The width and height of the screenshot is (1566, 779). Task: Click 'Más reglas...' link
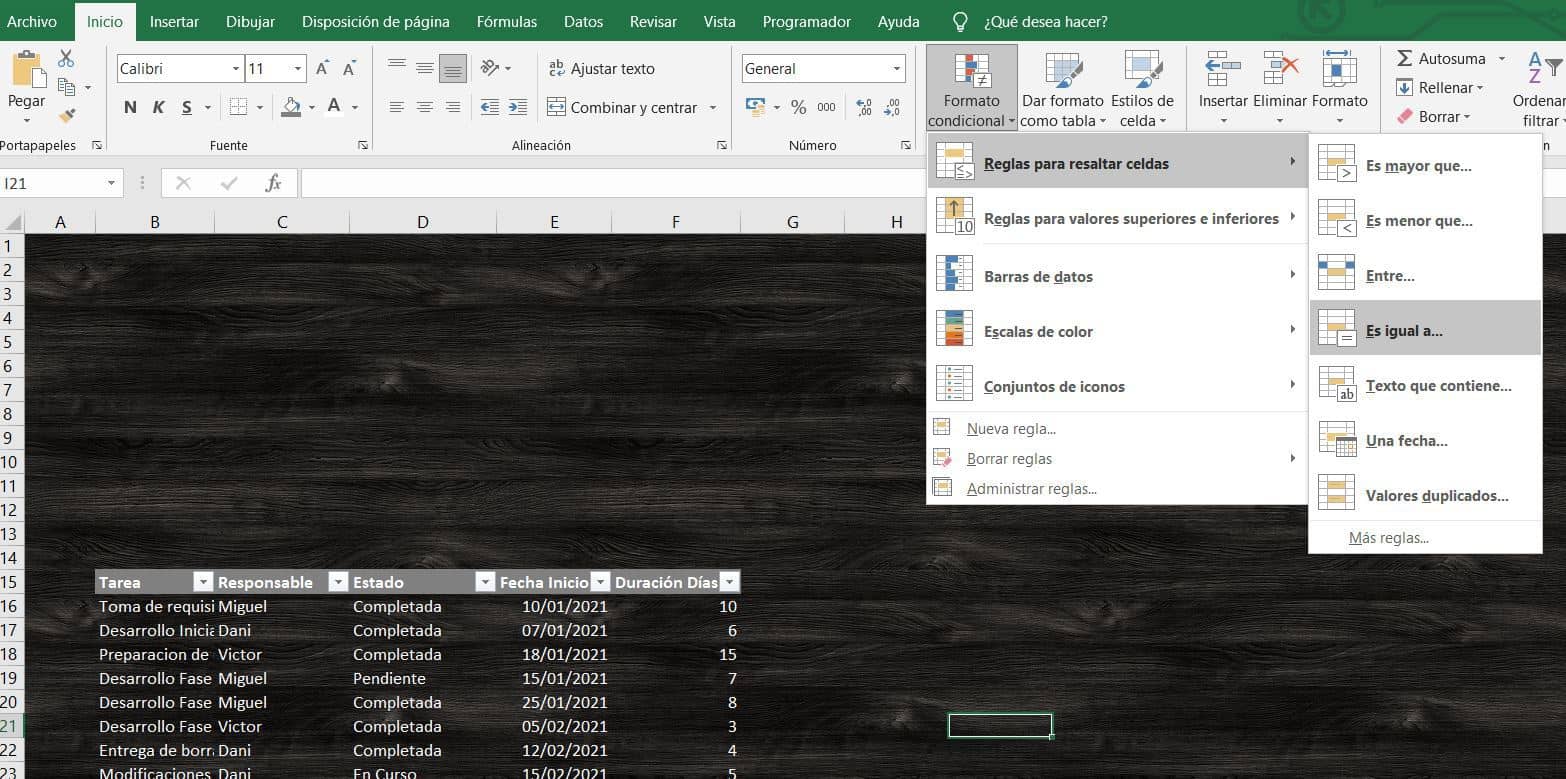[x=1388, y=538]
